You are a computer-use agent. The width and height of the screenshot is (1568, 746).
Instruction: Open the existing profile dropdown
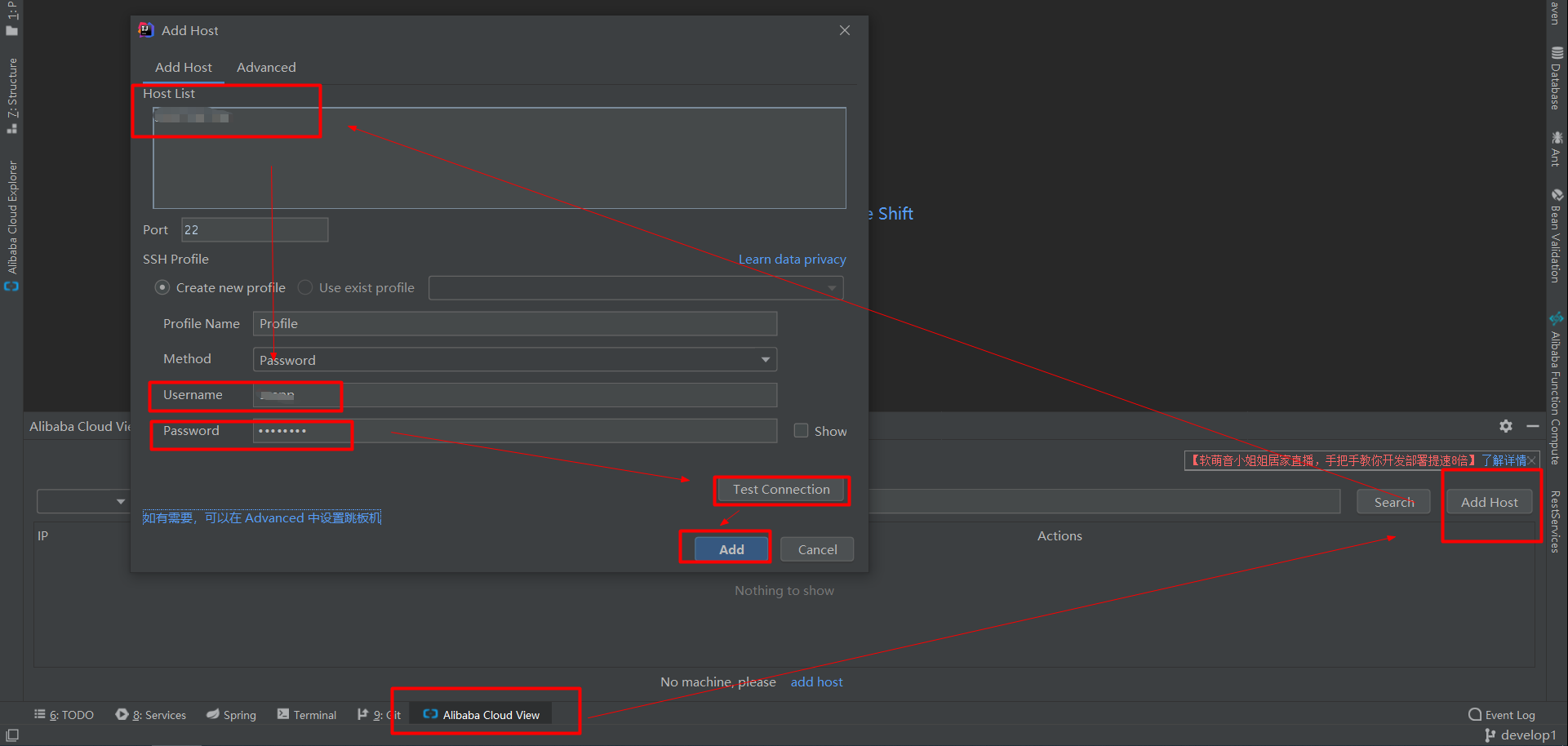(x=636, y=288)
